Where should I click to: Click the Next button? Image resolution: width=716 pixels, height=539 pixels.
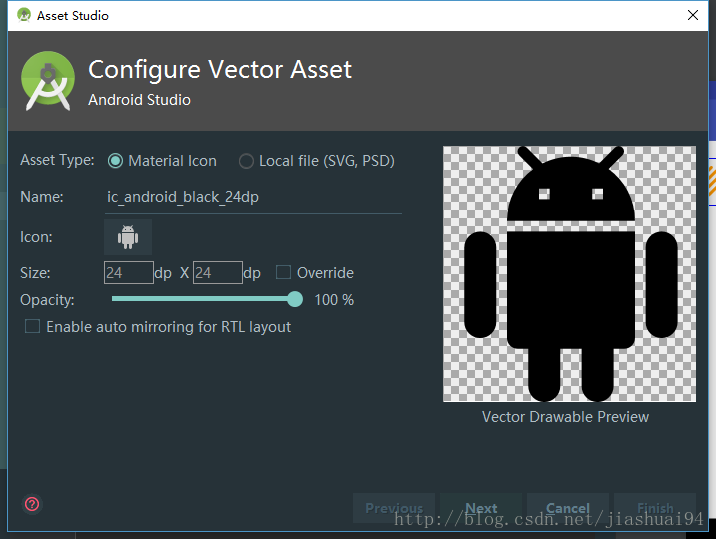coord(481,508)
